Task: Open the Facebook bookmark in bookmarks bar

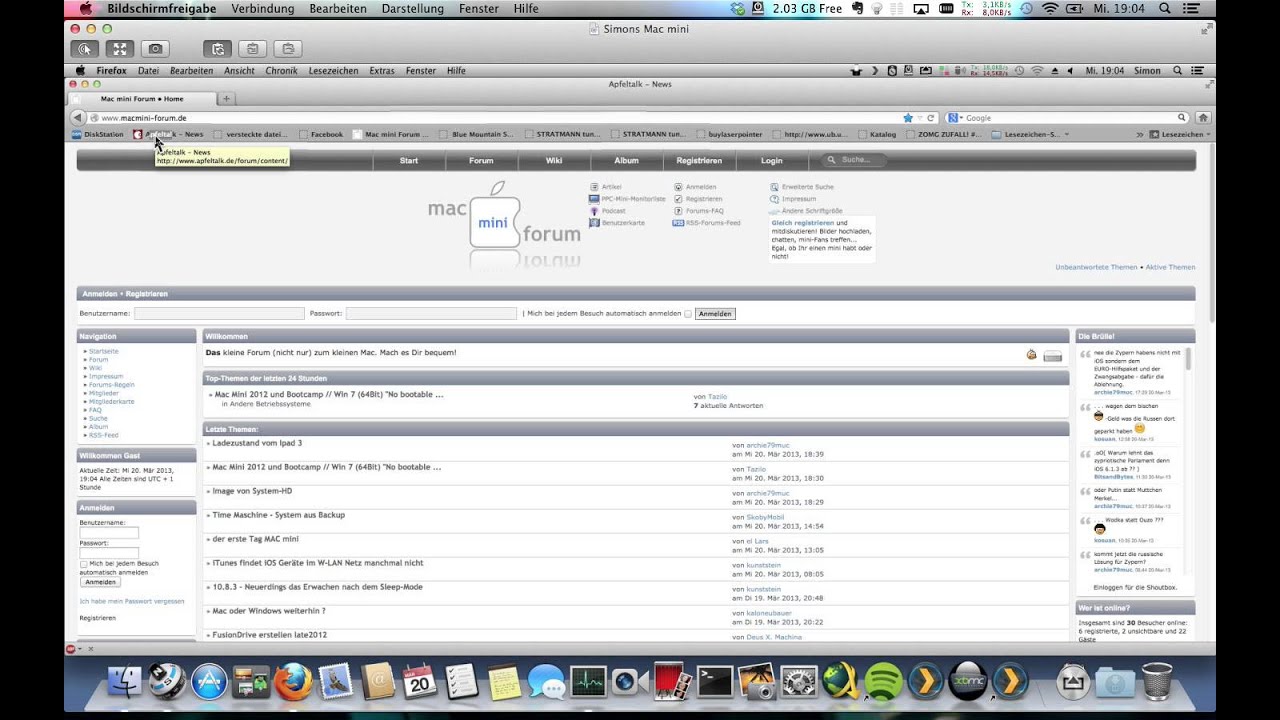Action: [x=320, y=134]
